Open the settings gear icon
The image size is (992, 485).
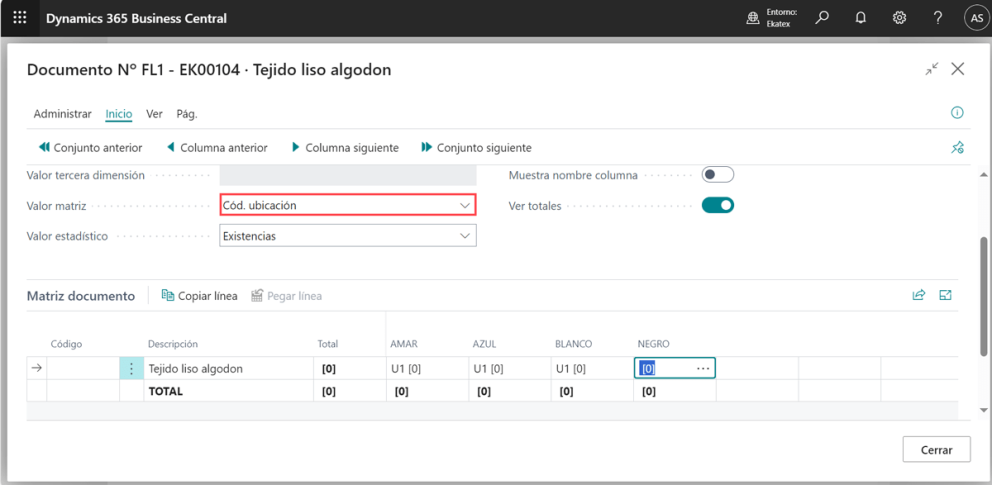pos(899,18)
